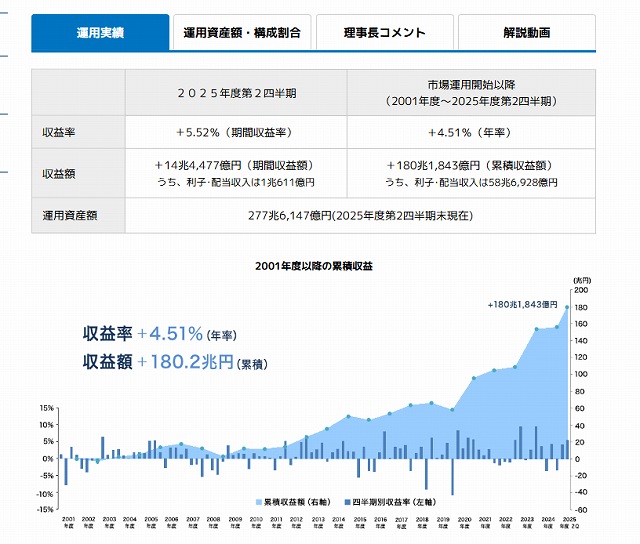The image size is (640, 544).
Task: Click the 2001 年度 x-axis label
Action: [68, 523]
